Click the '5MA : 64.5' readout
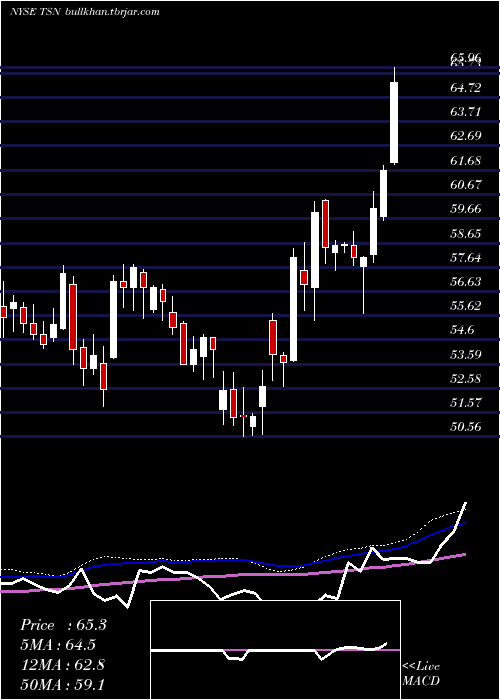Viewport: 500px width, 700px height. click(58, 645)
